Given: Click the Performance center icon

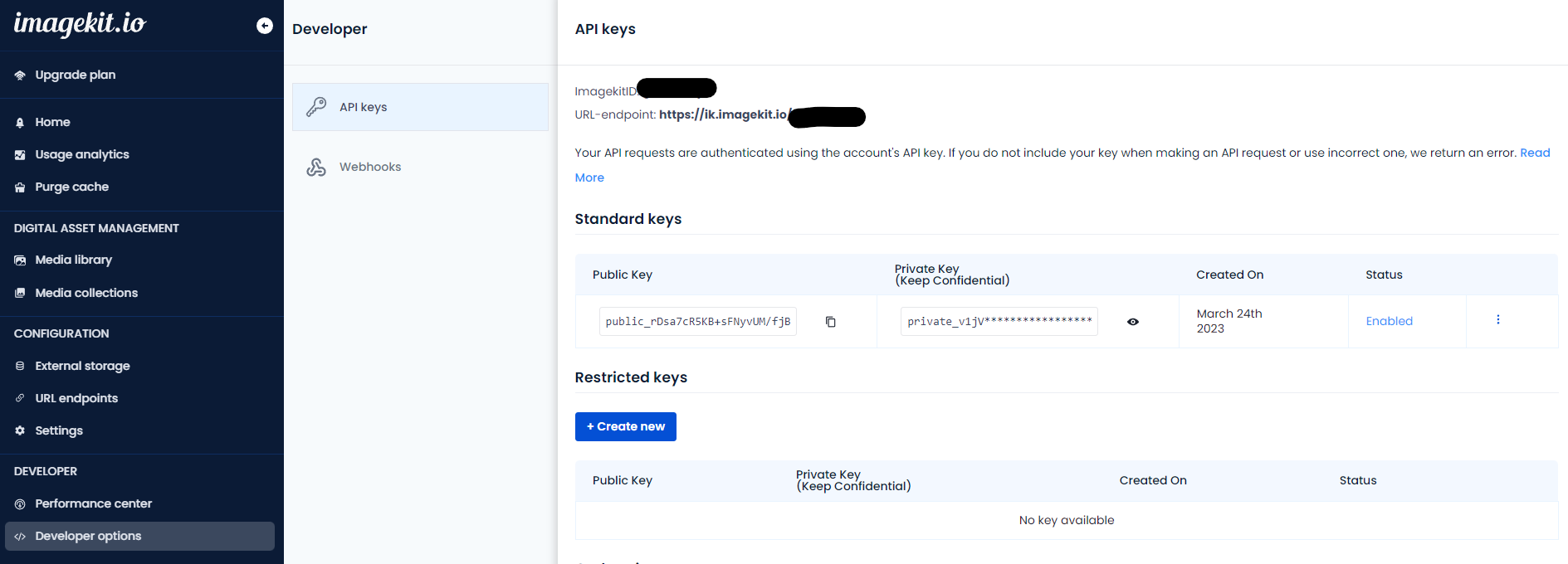Looking at the screenshot, I should (x=20, y=504).
